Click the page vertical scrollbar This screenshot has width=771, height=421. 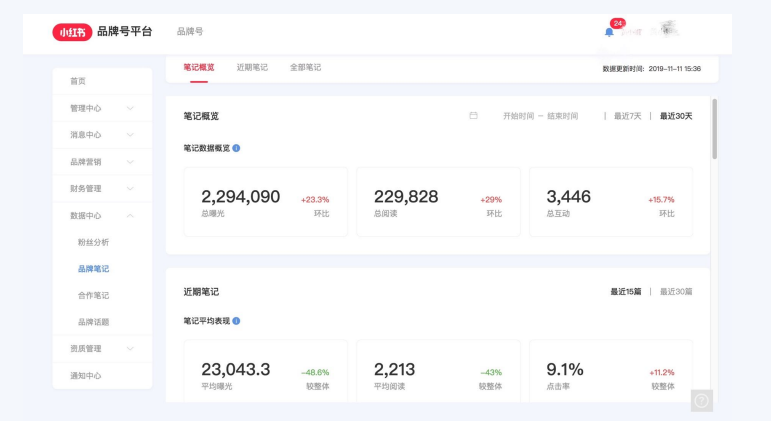[714, 129]
